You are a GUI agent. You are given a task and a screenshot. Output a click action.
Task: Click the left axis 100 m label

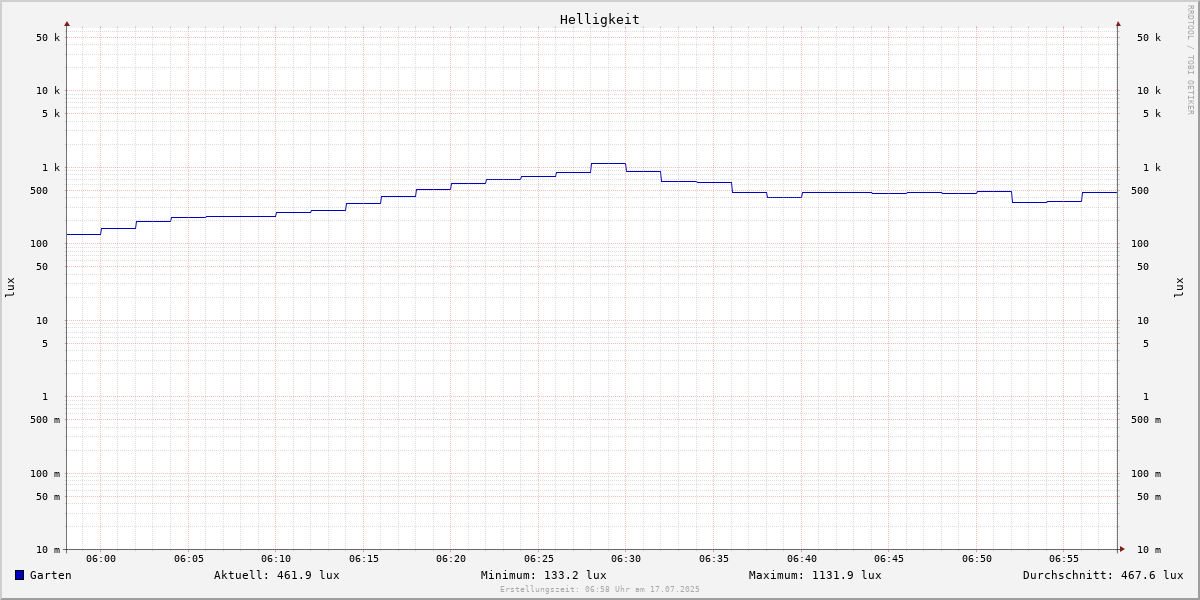point(45,474)
